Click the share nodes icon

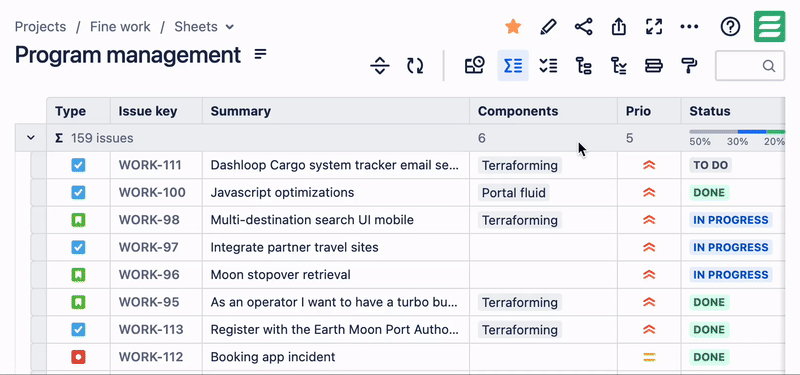(583, 27)
